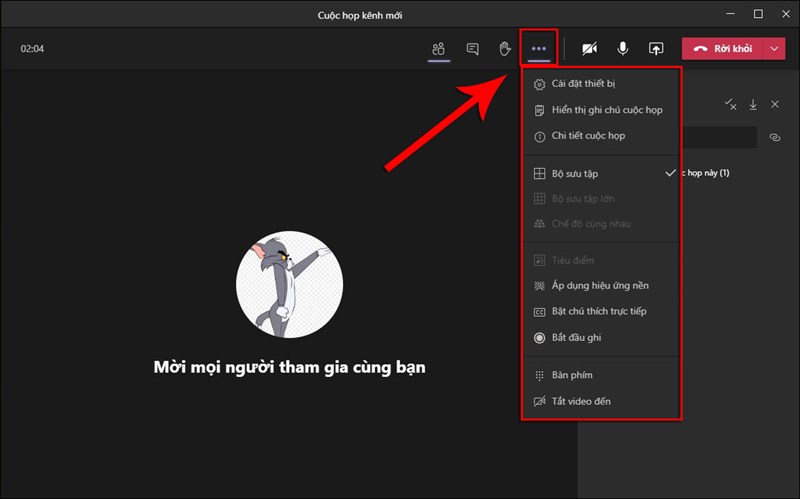This screenshot has height=499, width=800.
Task: Mute the microphone
Action: point(622,48)
